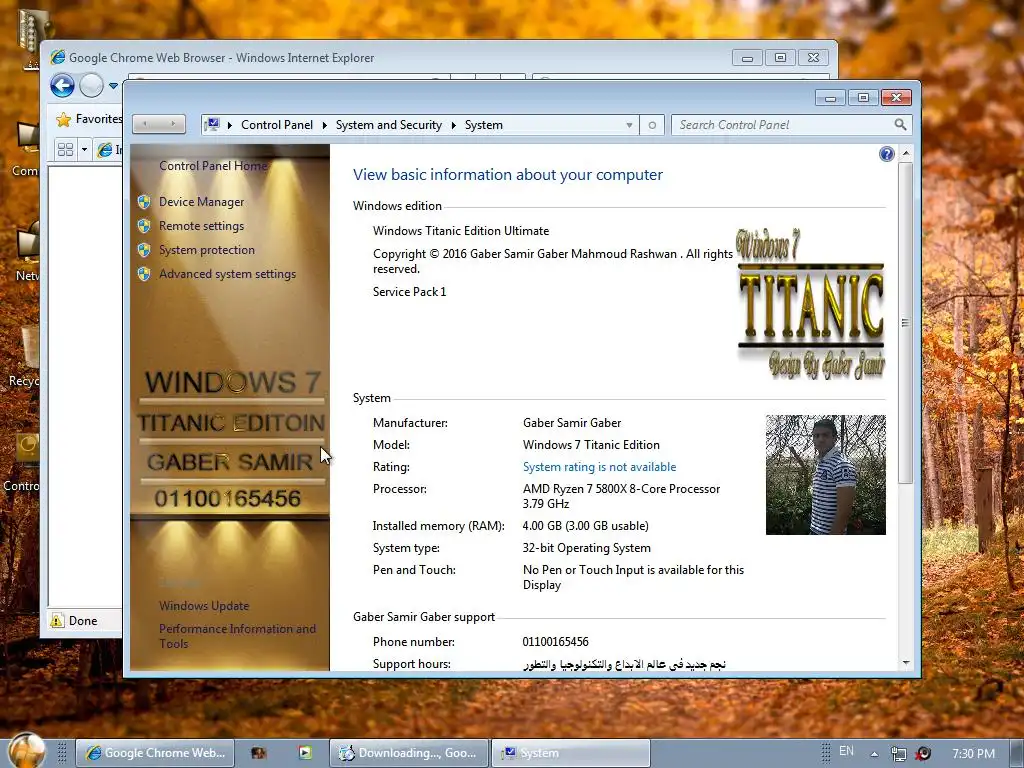1024x768 pixels.
Task: Click the 'Done' status text in Internet Explorer
Action: [x=83, y=621]
